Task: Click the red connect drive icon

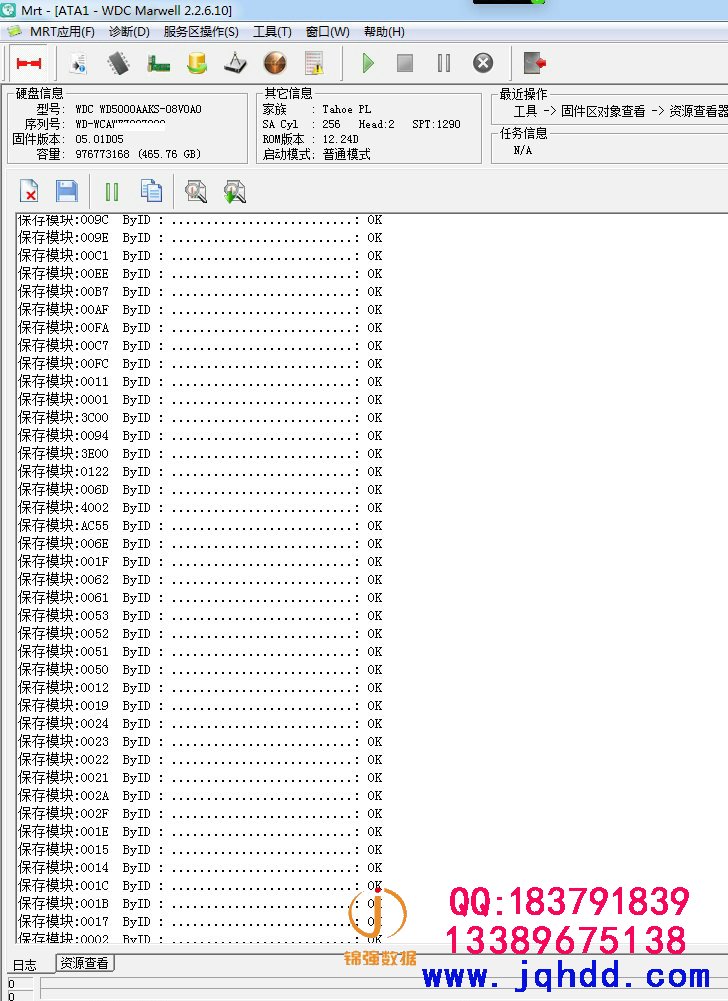Action: tap(29, 63)
